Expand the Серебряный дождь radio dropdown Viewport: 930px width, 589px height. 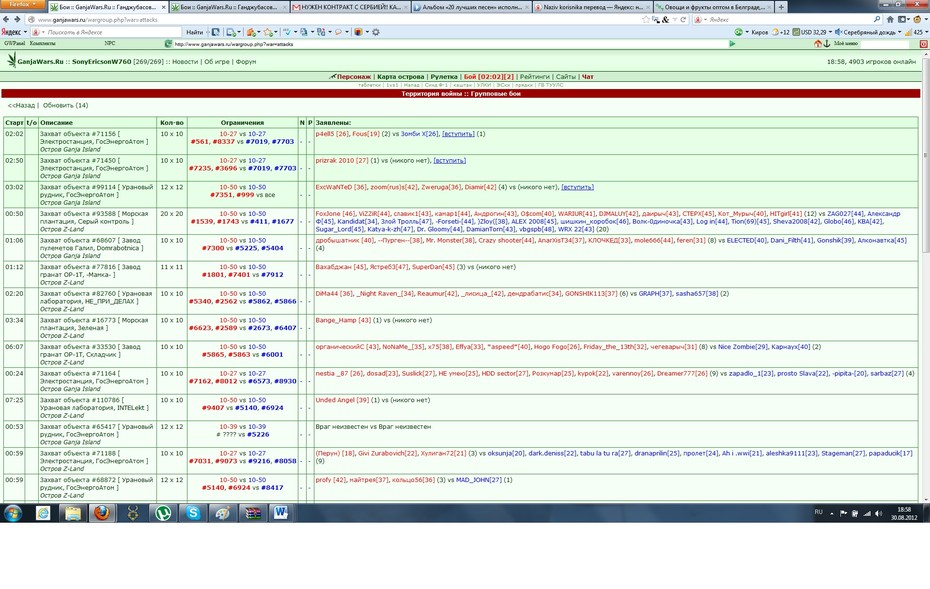tap(900, 32)
